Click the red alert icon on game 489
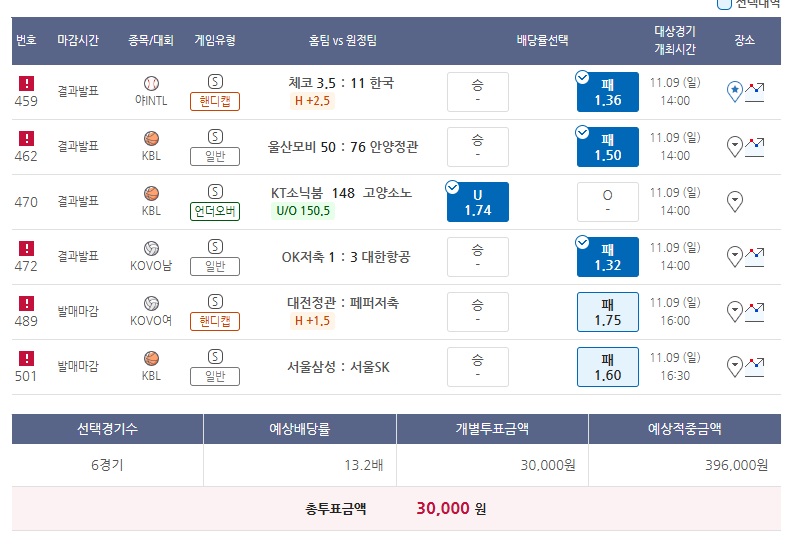This screenshot has height=547, width=796. coord(26,303)
